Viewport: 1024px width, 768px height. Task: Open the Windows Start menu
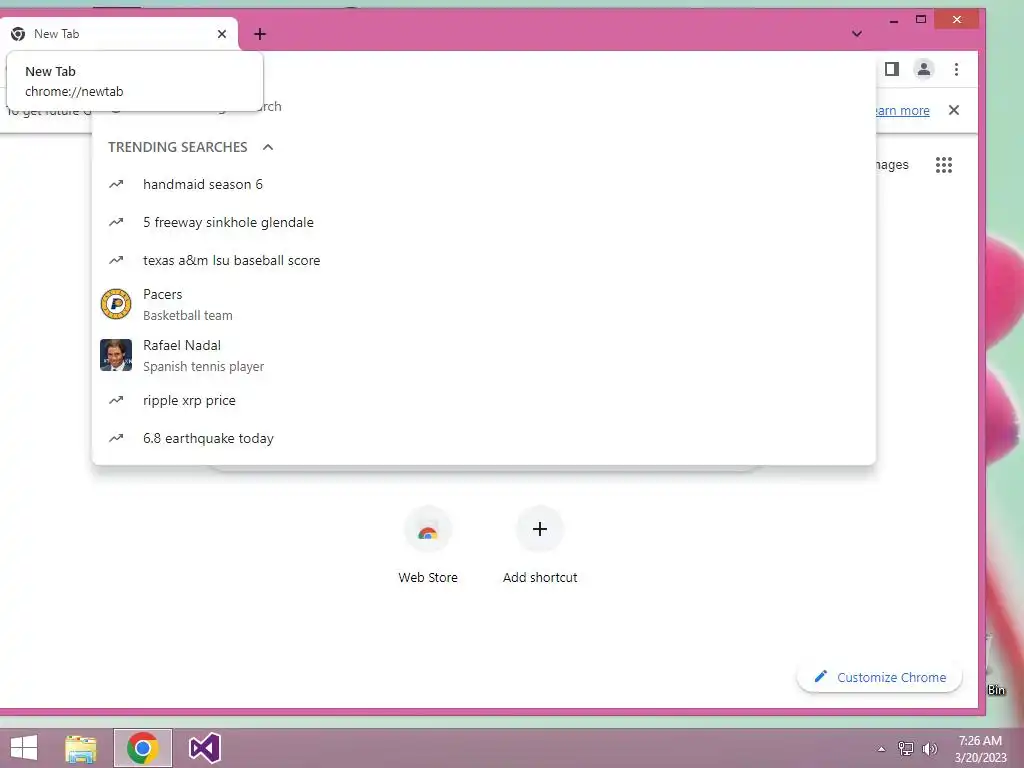tap(24, 748)
